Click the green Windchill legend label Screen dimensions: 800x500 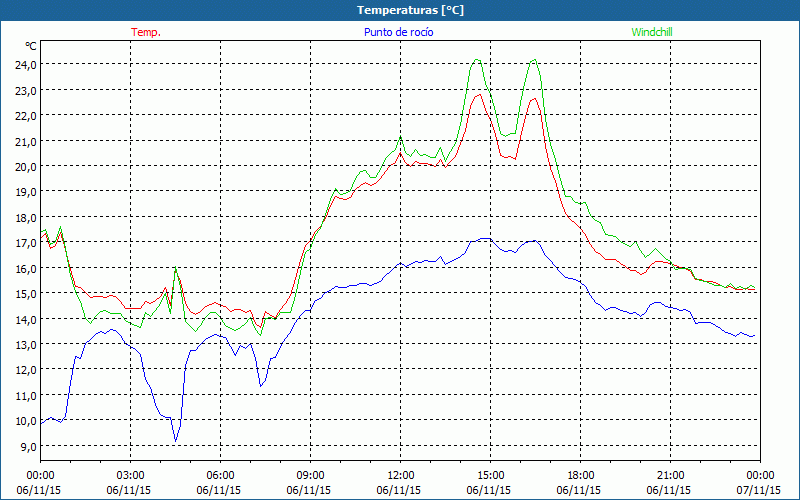click(x=652, y=32)
